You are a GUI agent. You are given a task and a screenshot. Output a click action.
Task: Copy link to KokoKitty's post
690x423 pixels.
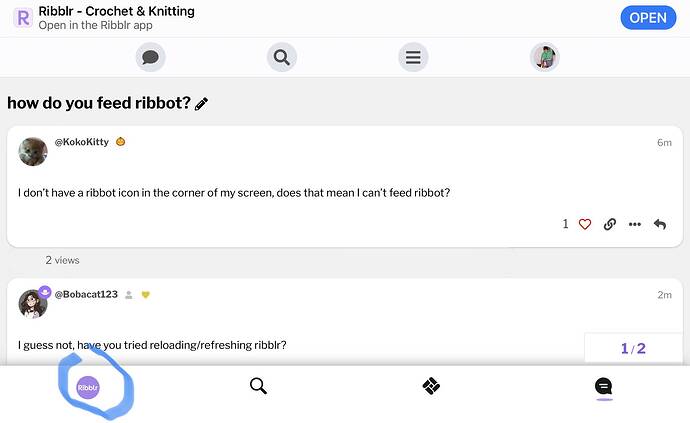[x=609, y=224]
